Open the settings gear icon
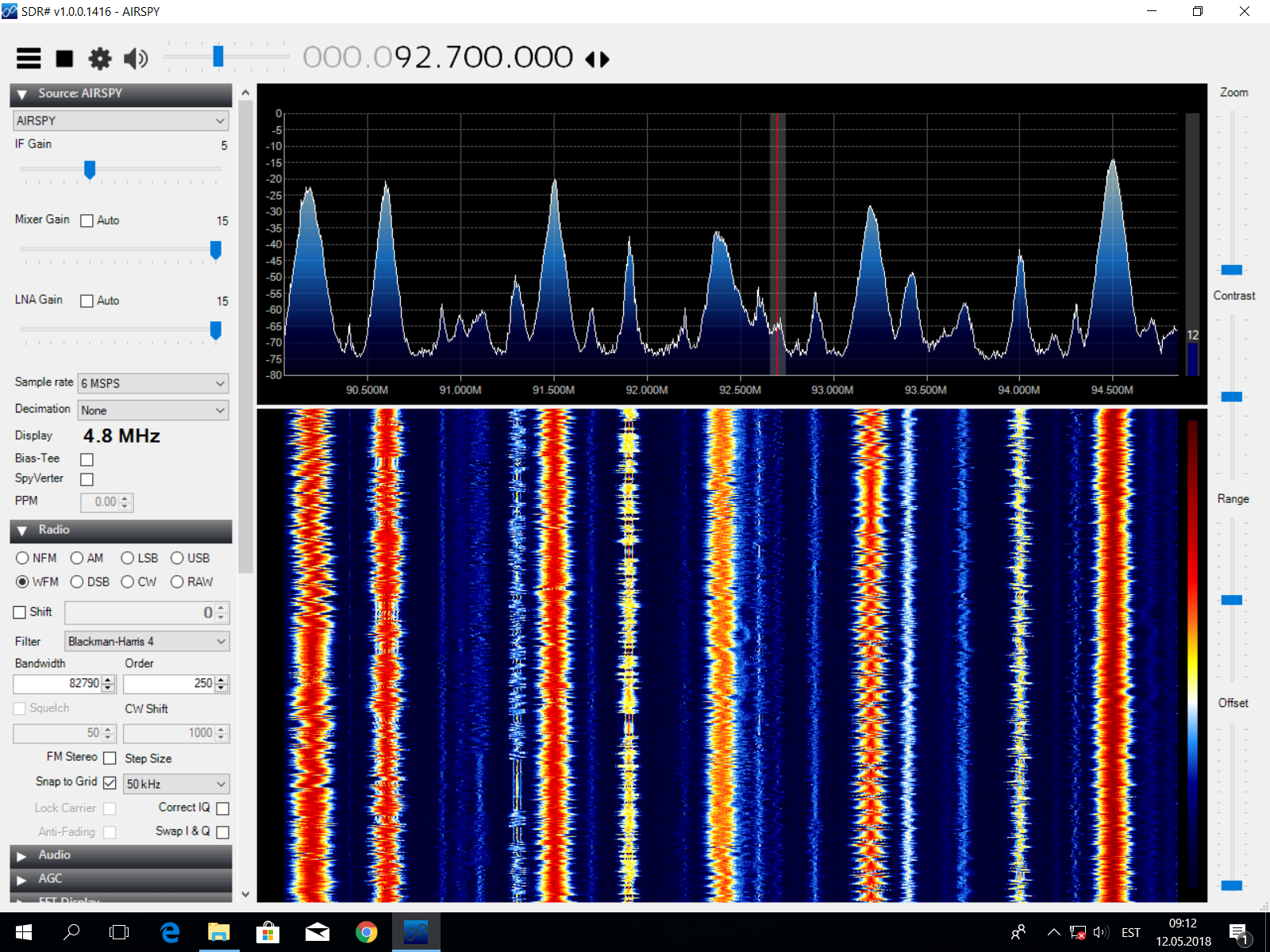 point(100,59)
